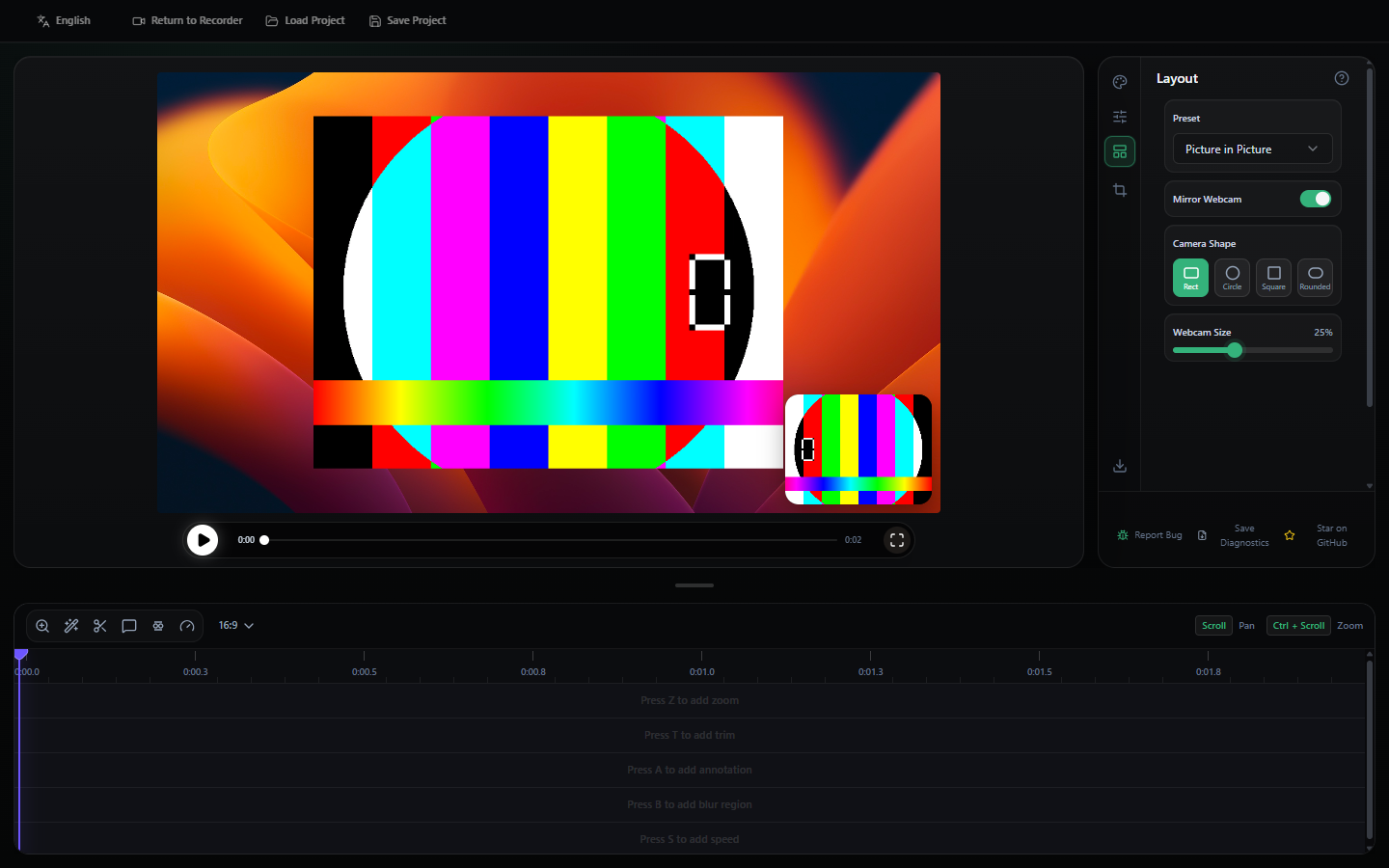1389x868 pixels.
Task: Add an annotation with speech bubble icon
Action: [x=129, y=626]
